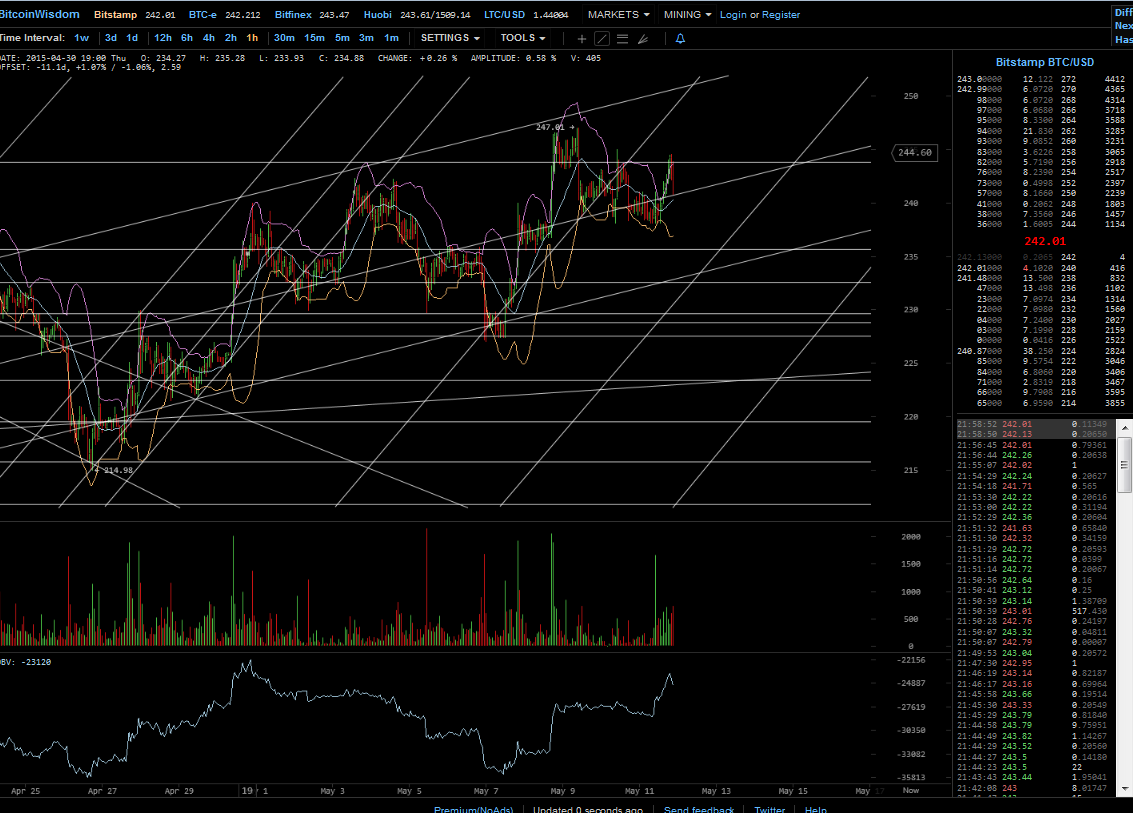Switch time interval to 4h

pyautogui.click(x=209, y=38)
